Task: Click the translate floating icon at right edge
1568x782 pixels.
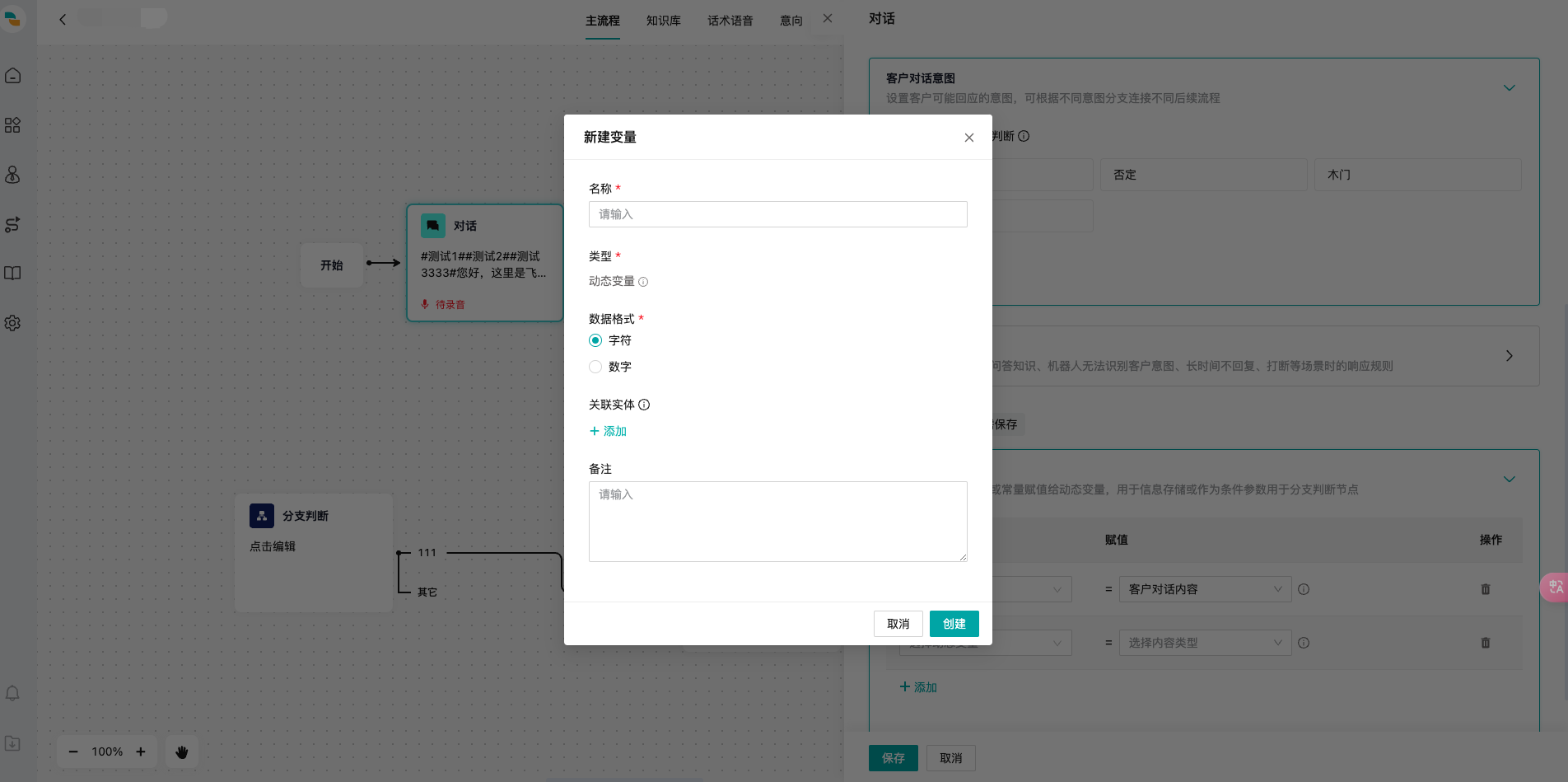Action: 1555,588
